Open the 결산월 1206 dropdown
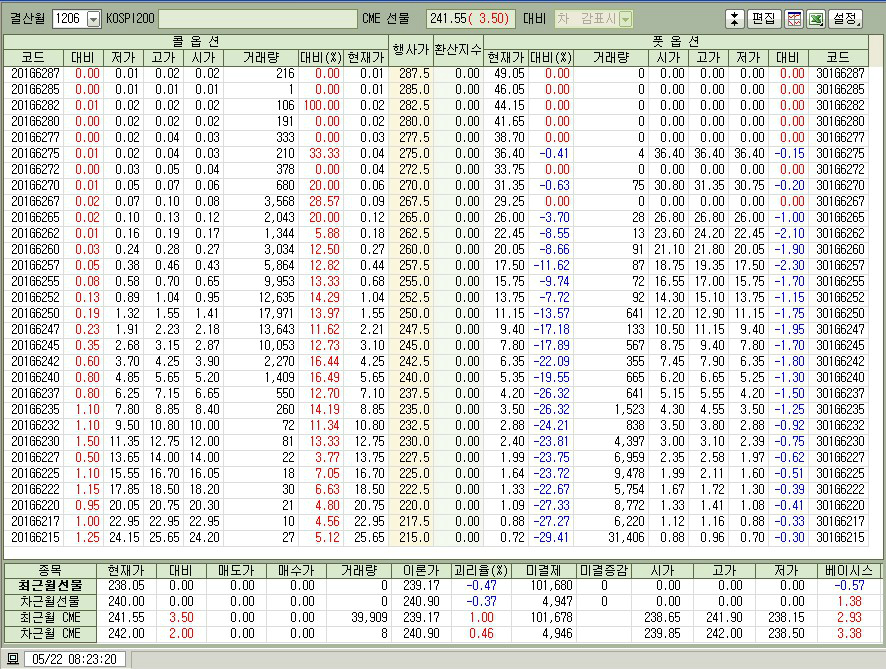Viewport: 886px width, 669px height. 94,19
